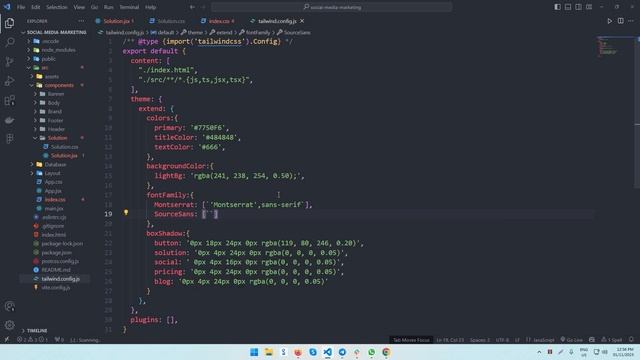Open the Help menu
640x360 pixels.
coord(151,7)
